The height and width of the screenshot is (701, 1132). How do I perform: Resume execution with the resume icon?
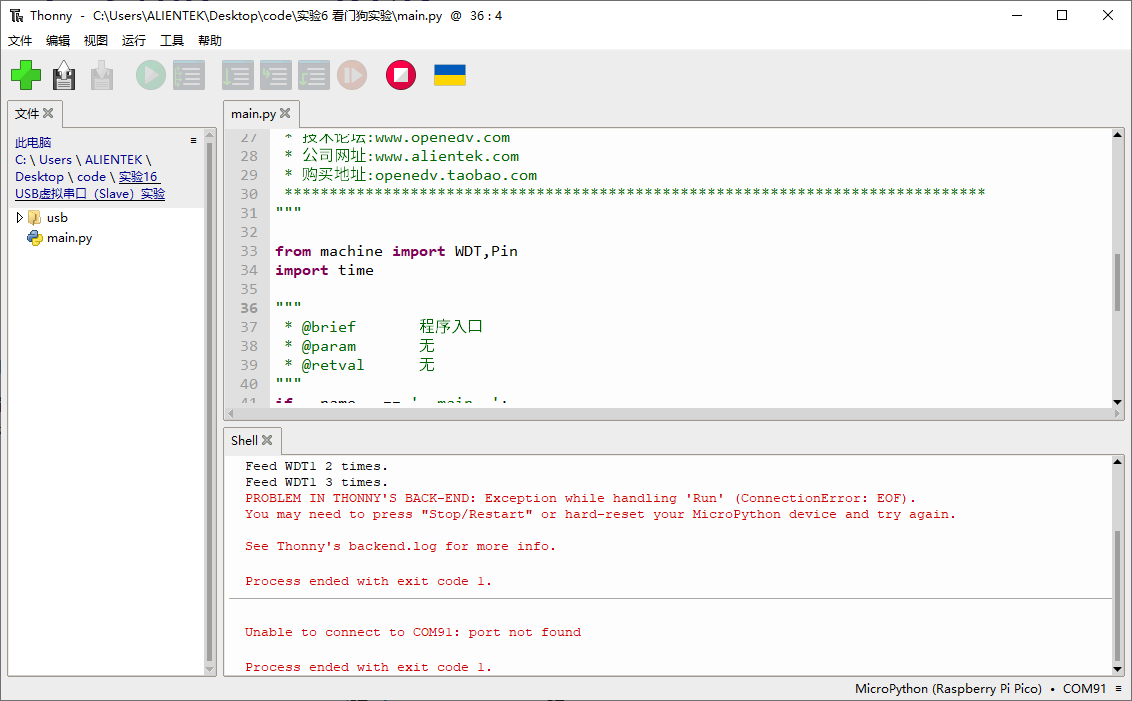(x=352, y=75)
